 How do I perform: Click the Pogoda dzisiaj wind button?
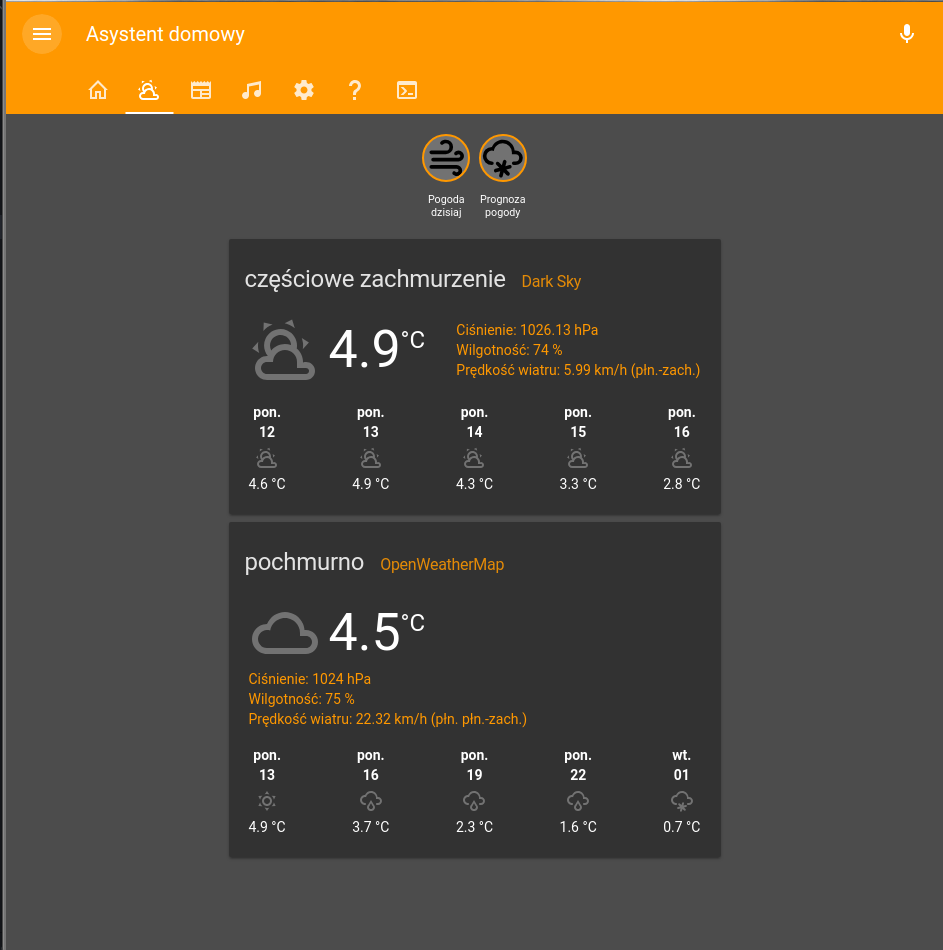click(446, 158)
